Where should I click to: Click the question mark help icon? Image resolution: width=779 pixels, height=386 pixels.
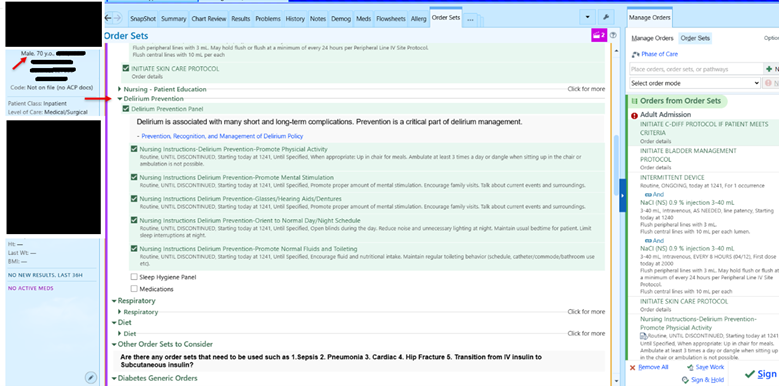point(613,35)
